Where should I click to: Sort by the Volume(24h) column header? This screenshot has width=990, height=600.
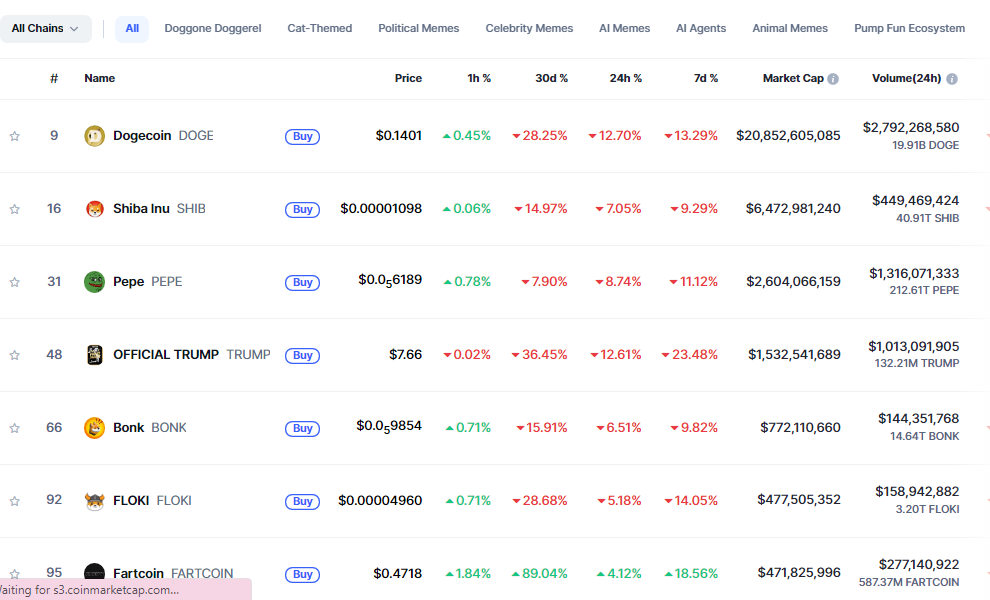coord(907,78)
